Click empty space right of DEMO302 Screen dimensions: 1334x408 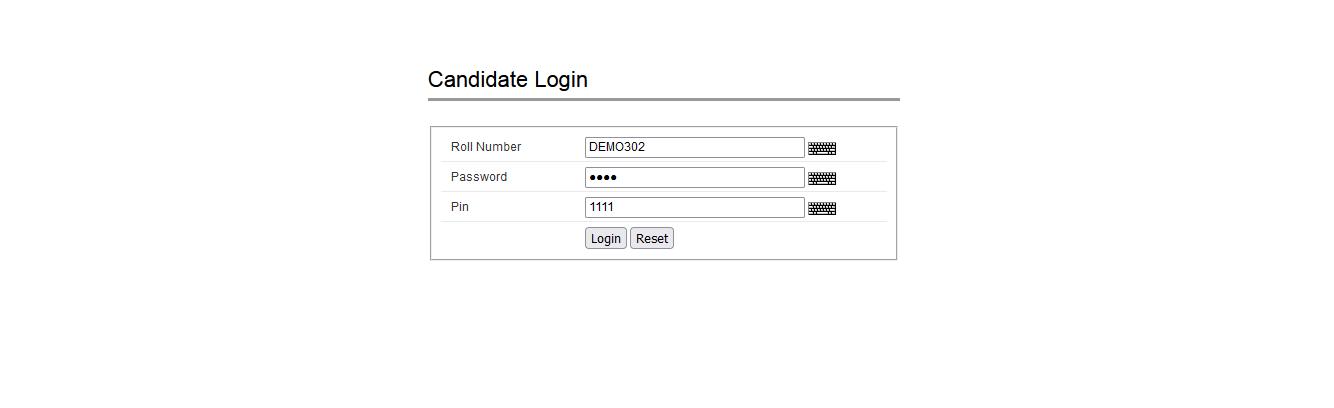click(725, 147)
